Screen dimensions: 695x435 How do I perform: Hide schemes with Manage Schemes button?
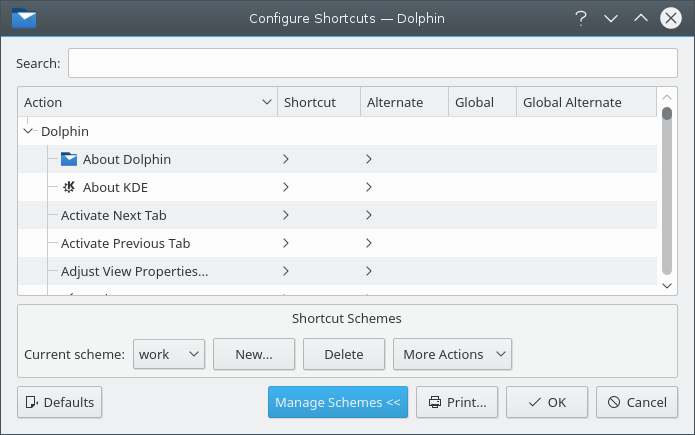tap(337, 402)
